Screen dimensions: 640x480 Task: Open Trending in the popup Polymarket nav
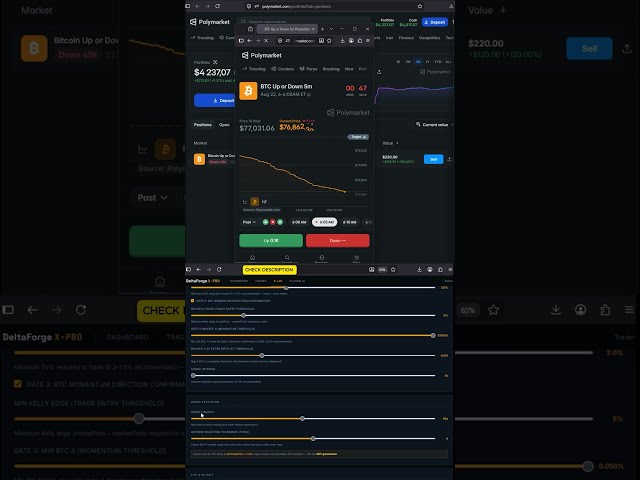[254, 69]
